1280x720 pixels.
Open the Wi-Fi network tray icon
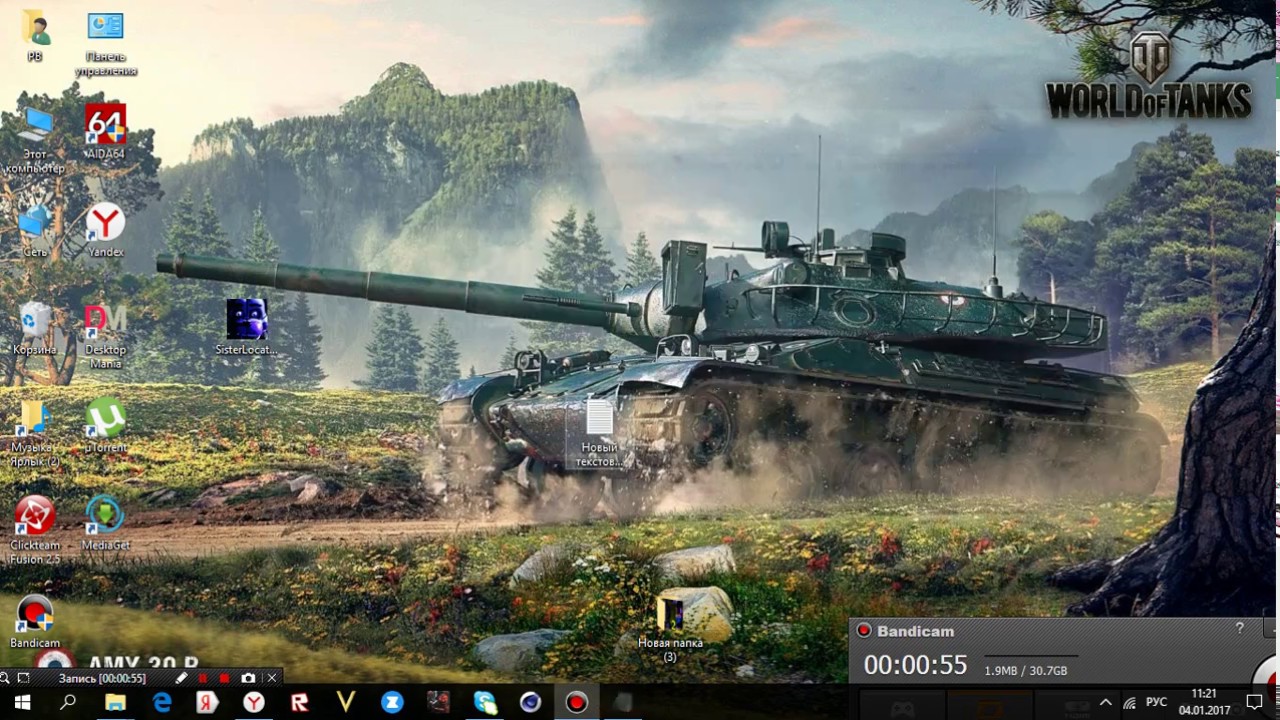point(1129,703)
